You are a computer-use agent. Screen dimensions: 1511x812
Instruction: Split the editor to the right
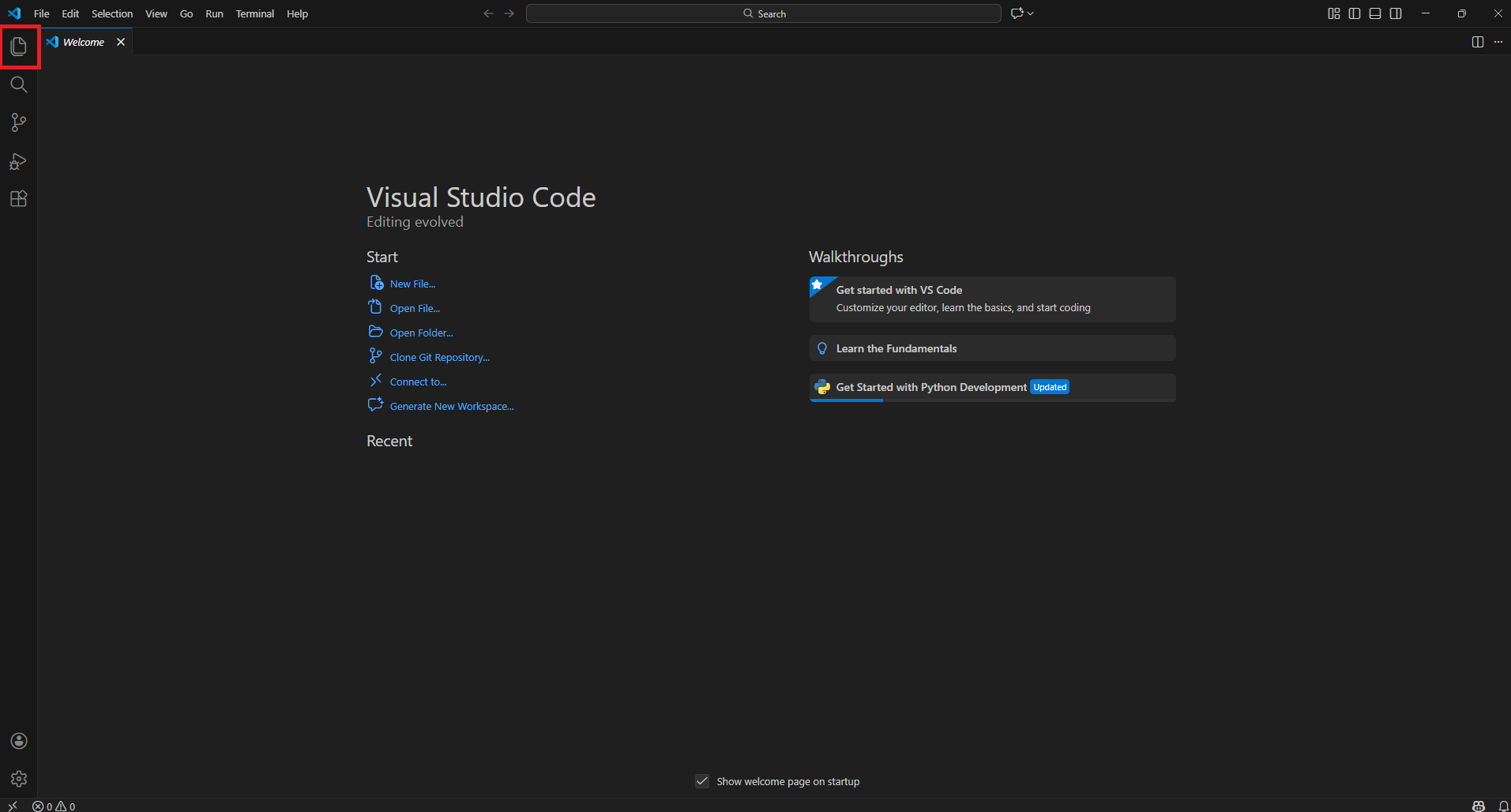tap(1478, 42)
